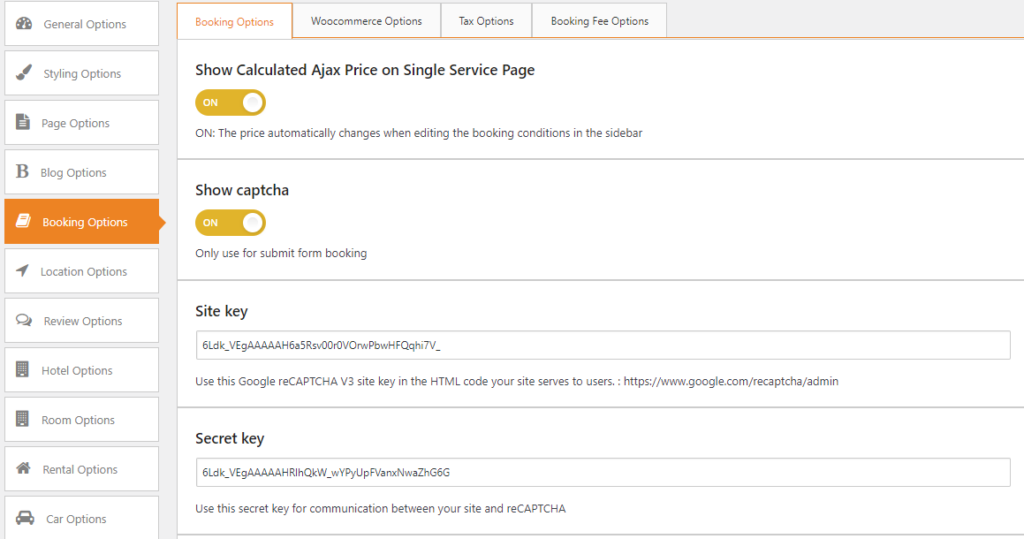1024x539 pixels.
Task: Select Booking Options in the sidebar
Action: 82,222
